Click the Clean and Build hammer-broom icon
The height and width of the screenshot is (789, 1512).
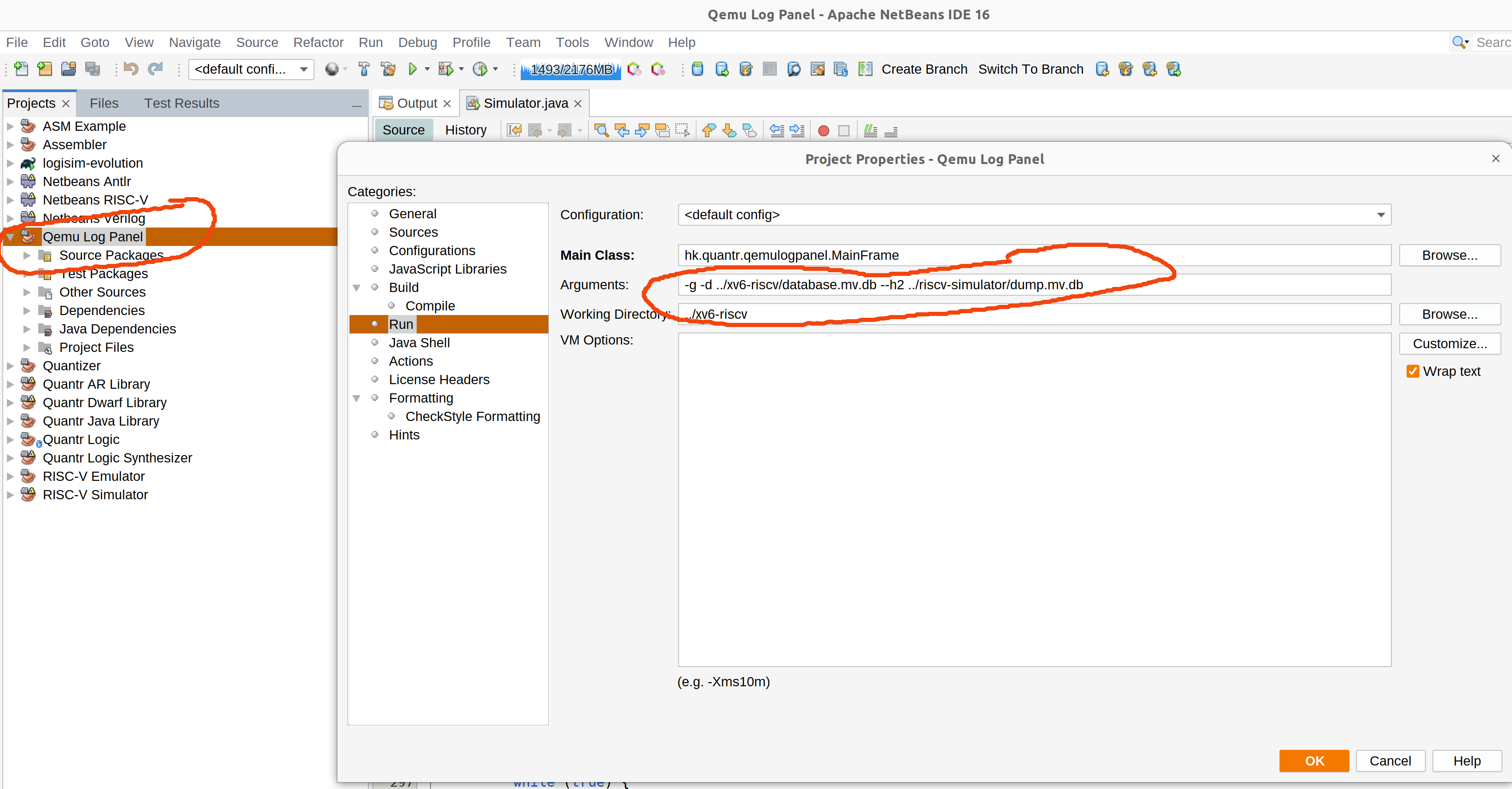click(388, 69)
